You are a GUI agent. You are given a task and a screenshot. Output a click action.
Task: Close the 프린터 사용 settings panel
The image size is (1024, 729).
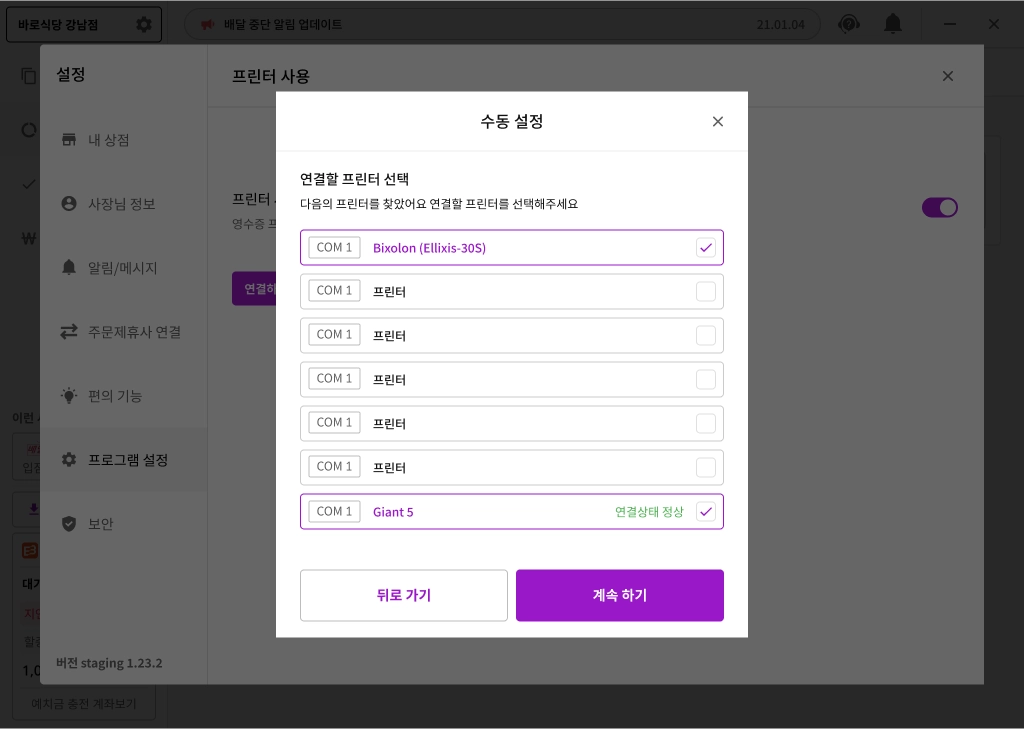948,76
